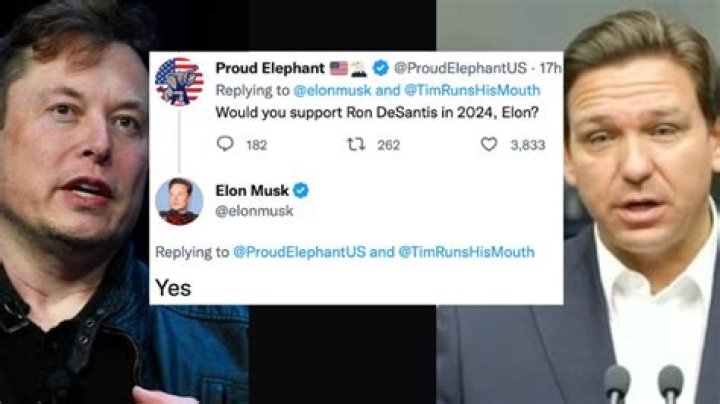Open Elon Musk's profile avatar

tap(179, 201)
